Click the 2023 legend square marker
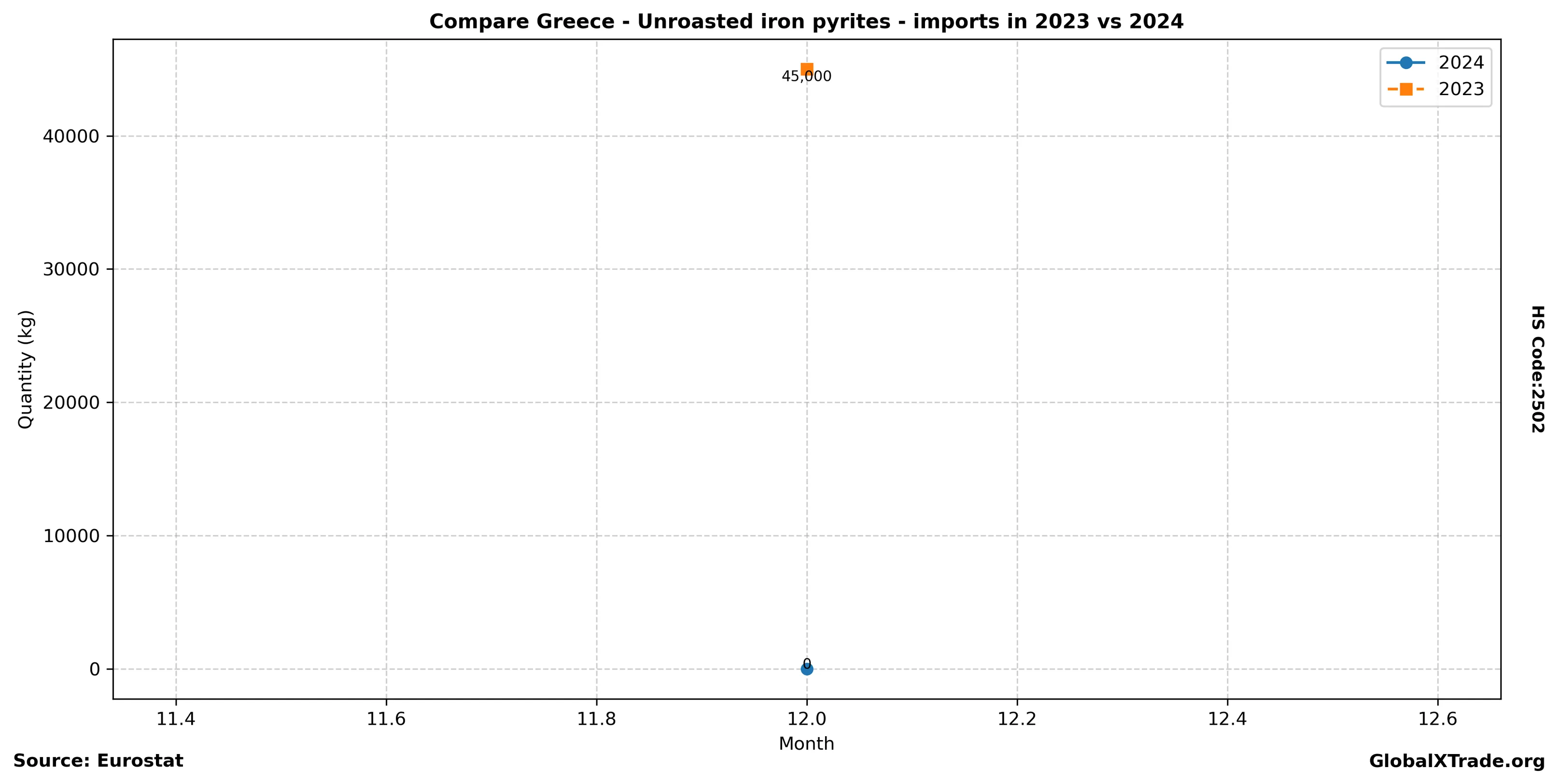The width and height of the screenshot is (1559, 784). click(x=1406, y=89)
